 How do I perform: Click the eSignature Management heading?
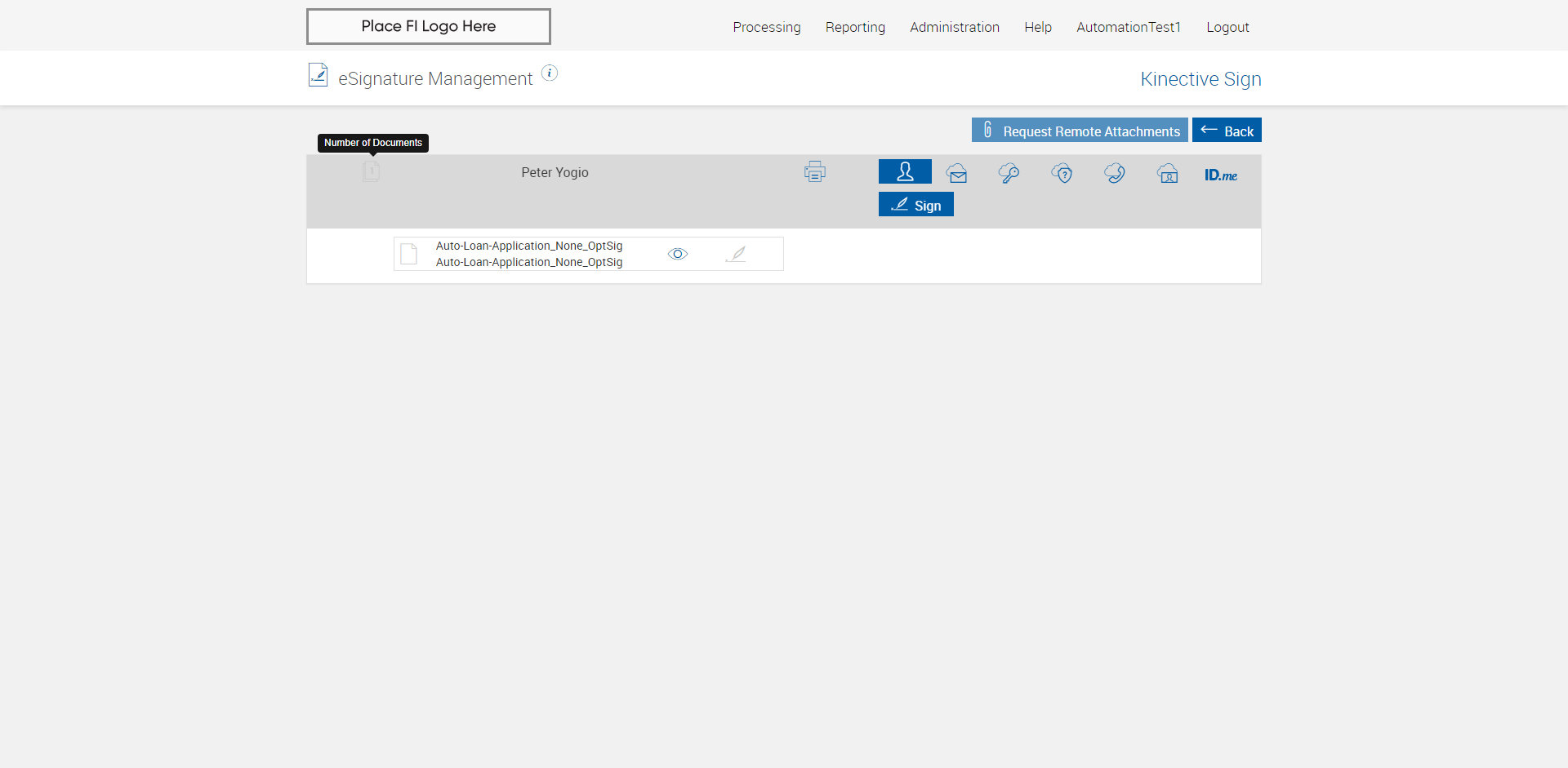(x=435, y=78)
